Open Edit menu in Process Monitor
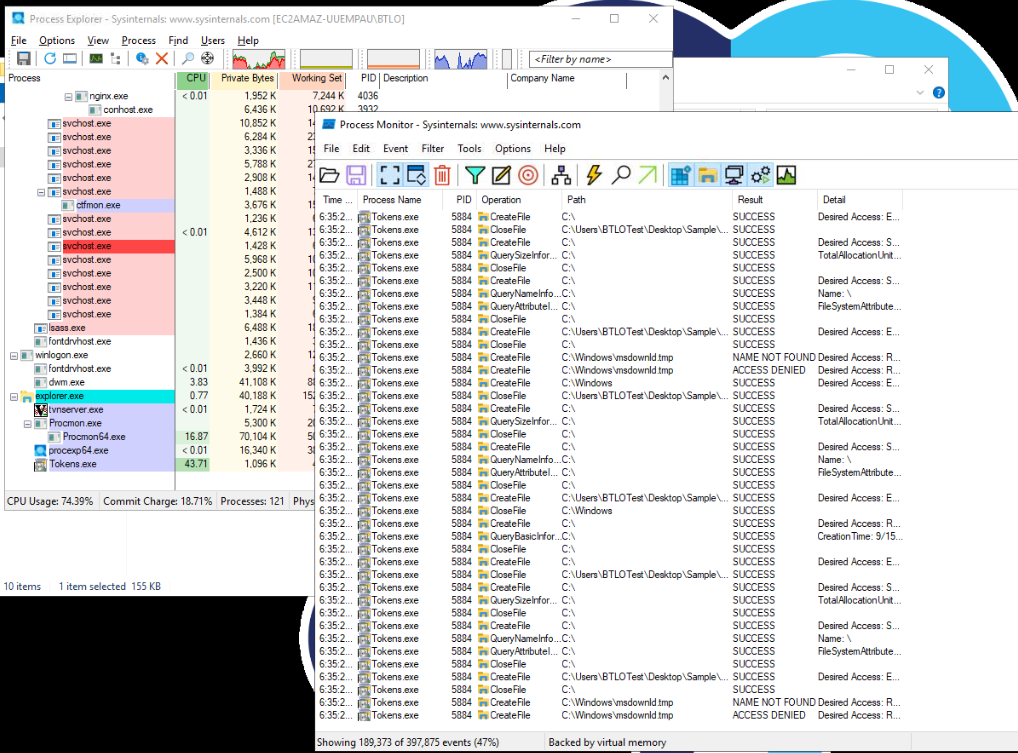This screenshot has height=753, width=1018. (361, 149)
